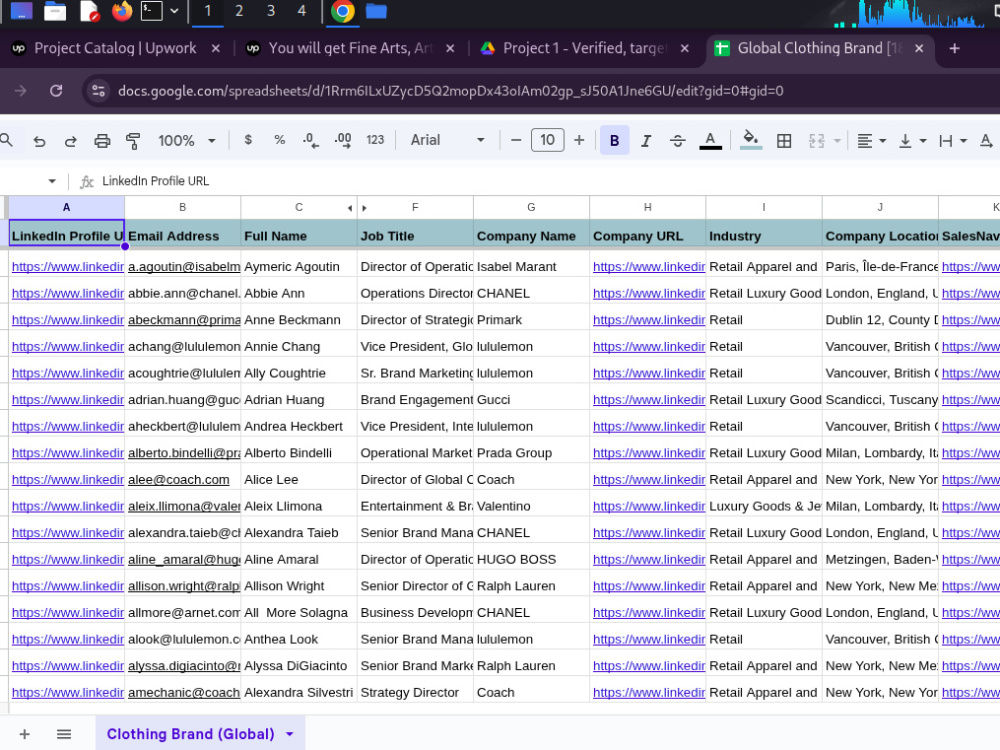Click the browser forward arrow

click(x=20, y=91)
